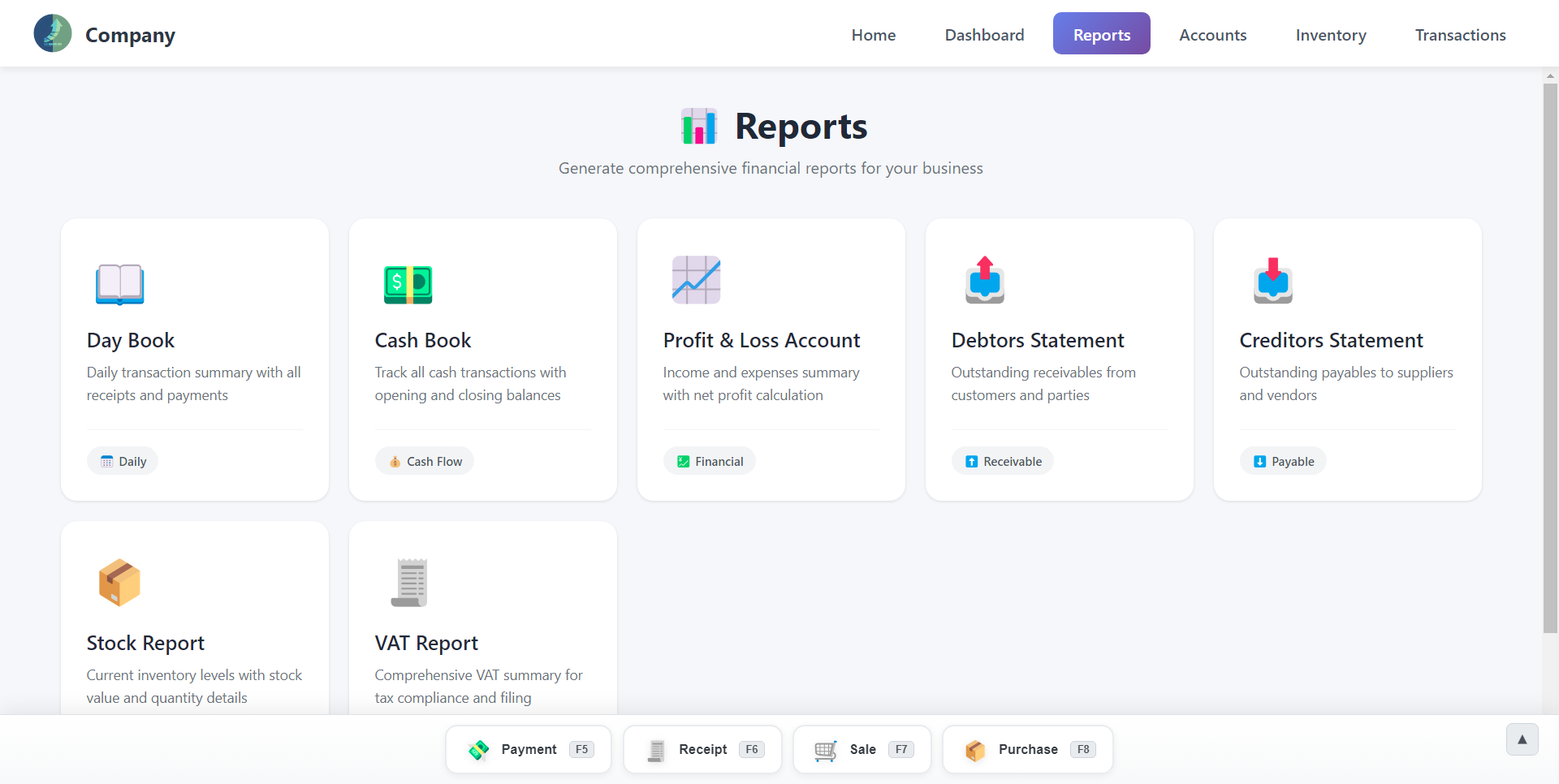
Task: Go to the Home menu
Action: click(874, 35)
